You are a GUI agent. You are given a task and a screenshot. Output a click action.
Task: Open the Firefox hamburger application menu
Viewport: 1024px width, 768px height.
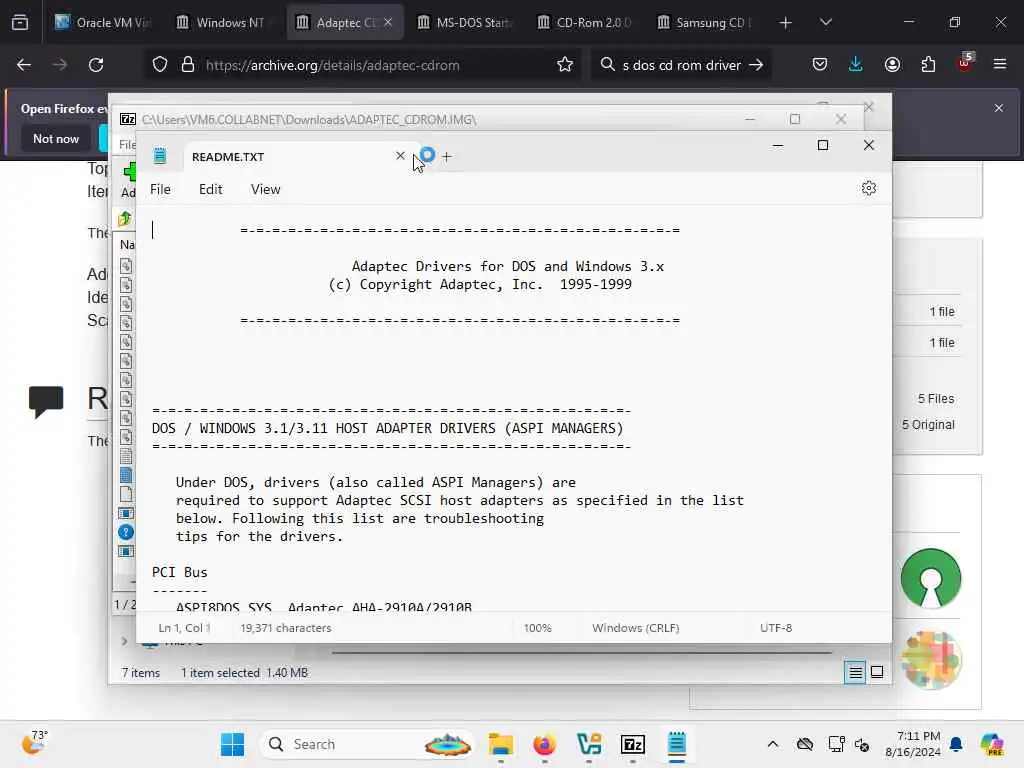(x=1000, y=65)
